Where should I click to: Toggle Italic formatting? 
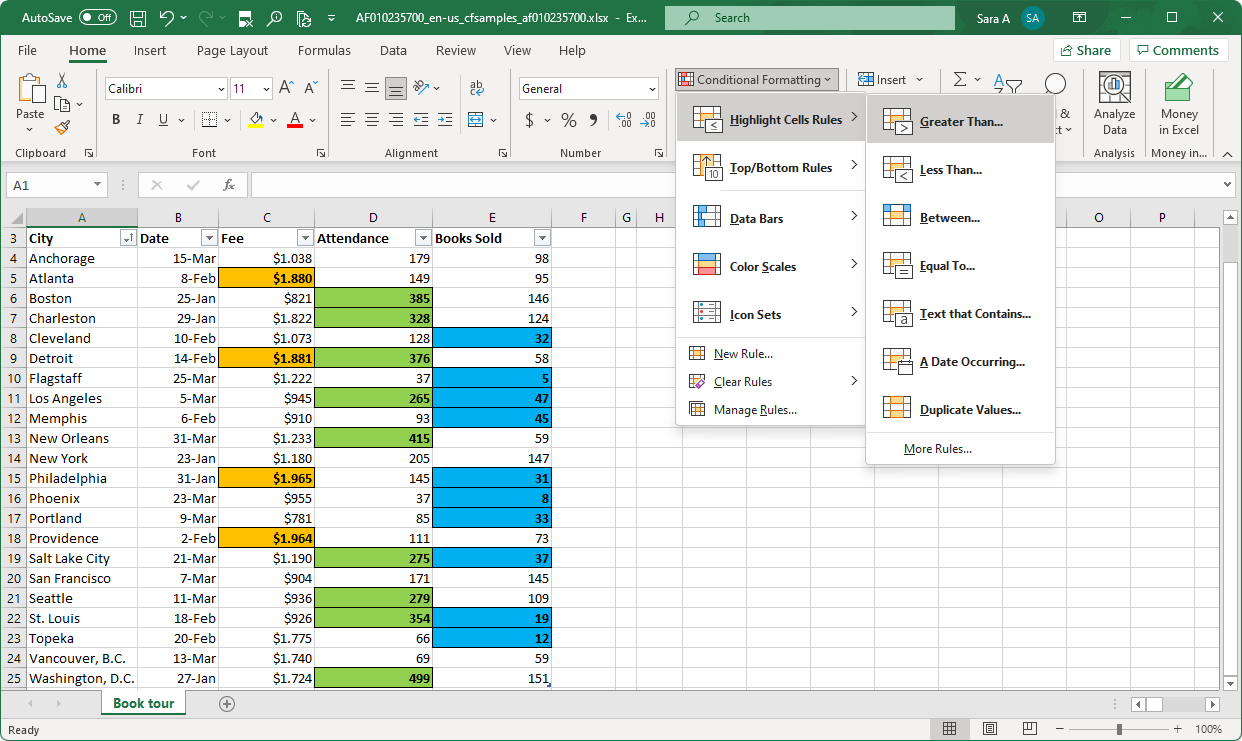coord(140,120)
